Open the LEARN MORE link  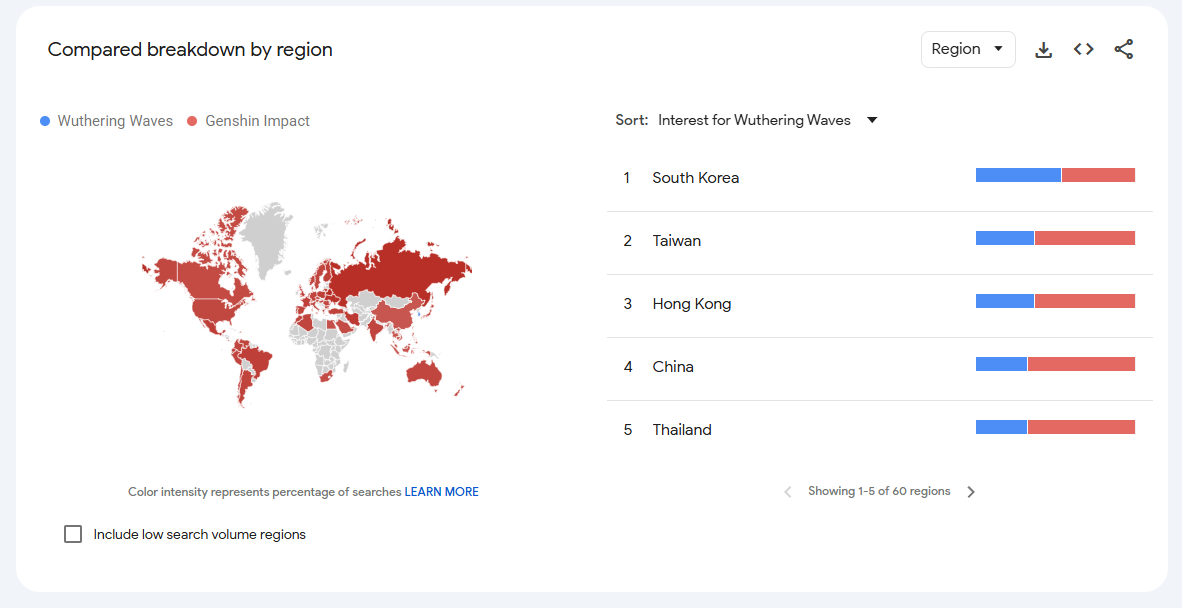(x=442, y=492)
